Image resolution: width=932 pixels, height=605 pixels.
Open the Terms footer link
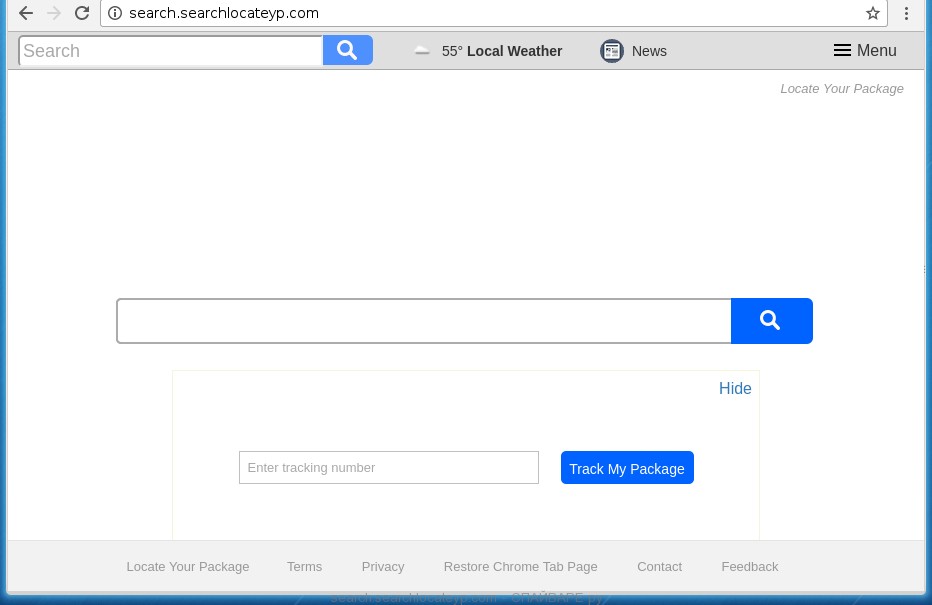[x=304, y=566]
